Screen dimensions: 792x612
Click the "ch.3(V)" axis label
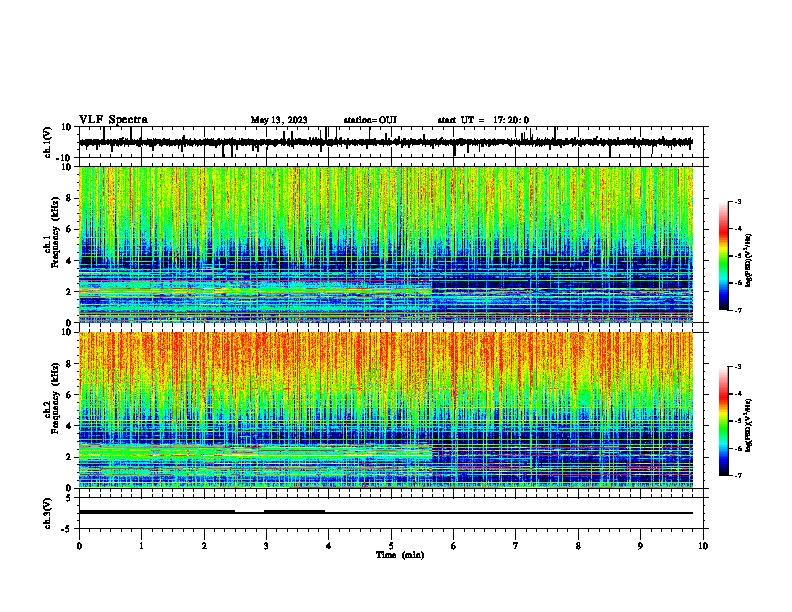[48, 513]
